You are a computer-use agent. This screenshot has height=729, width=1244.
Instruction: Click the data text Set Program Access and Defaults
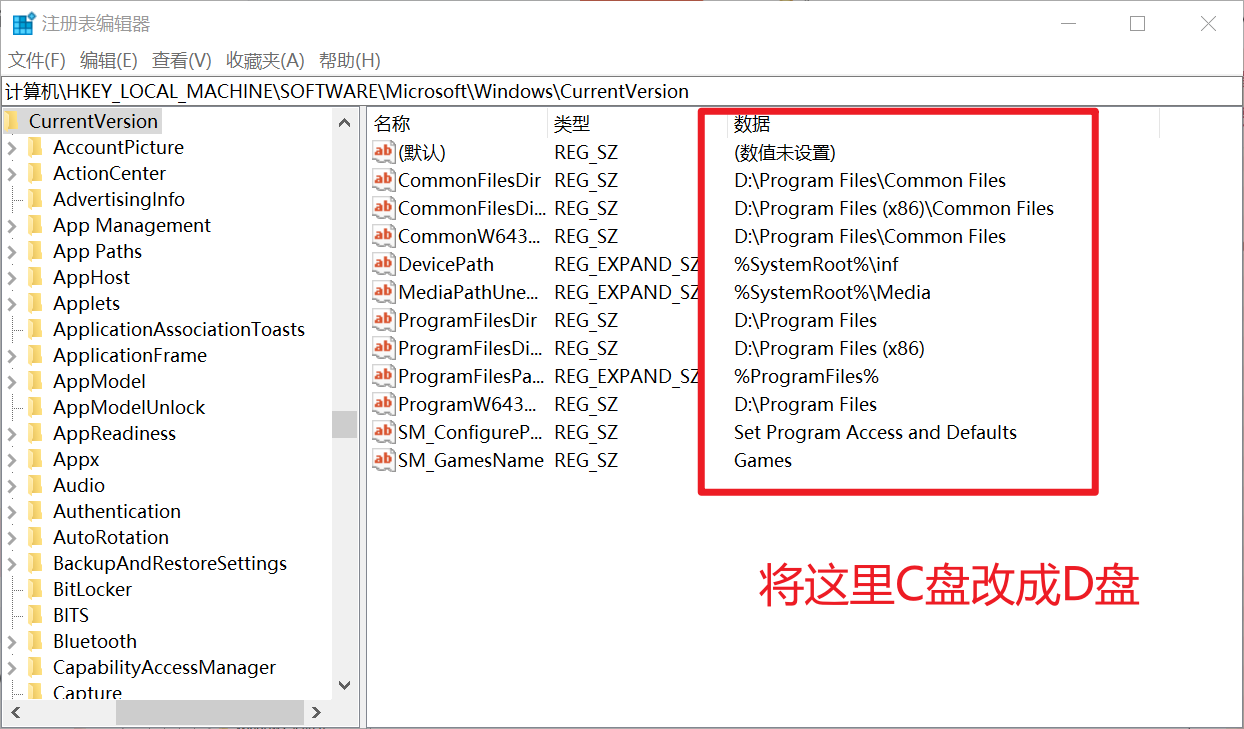[x=875, y=432]
